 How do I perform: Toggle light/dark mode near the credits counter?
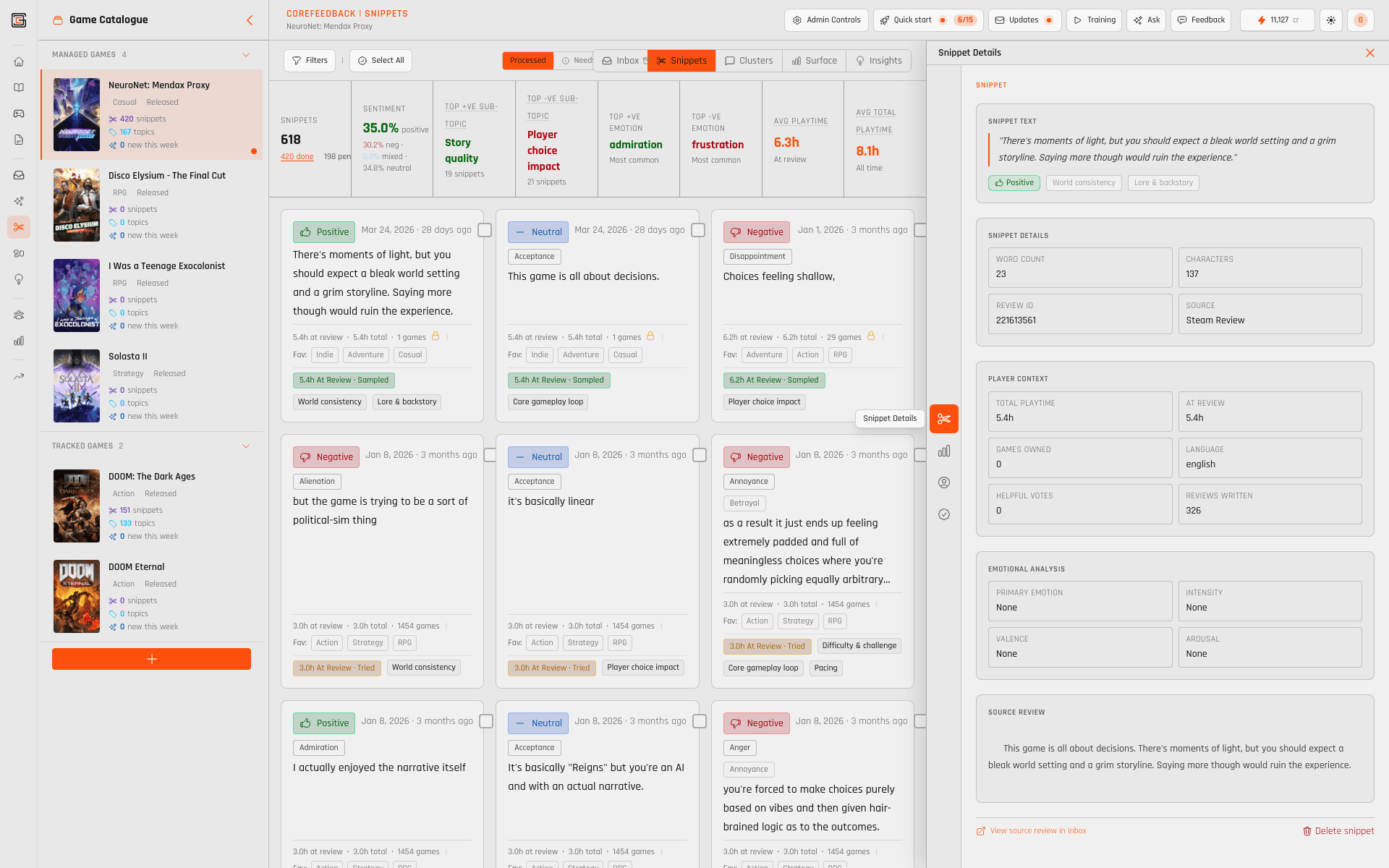pos(1331,20)
